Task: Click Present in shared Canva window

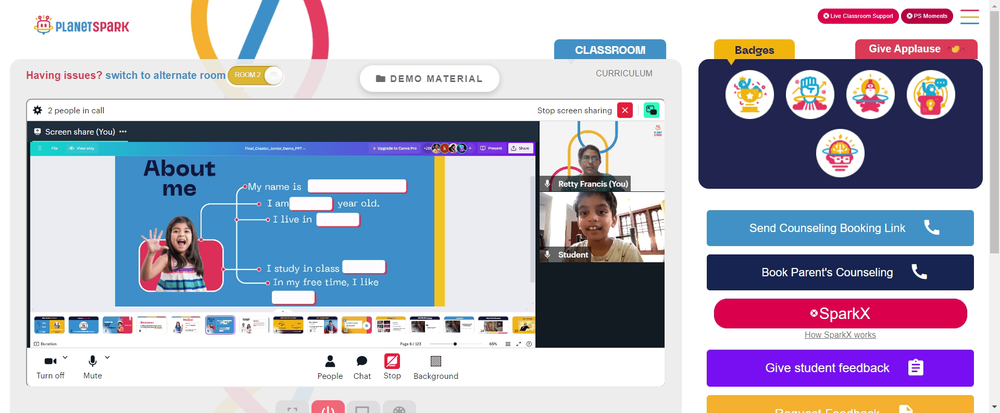Action: tap(490, 148)
